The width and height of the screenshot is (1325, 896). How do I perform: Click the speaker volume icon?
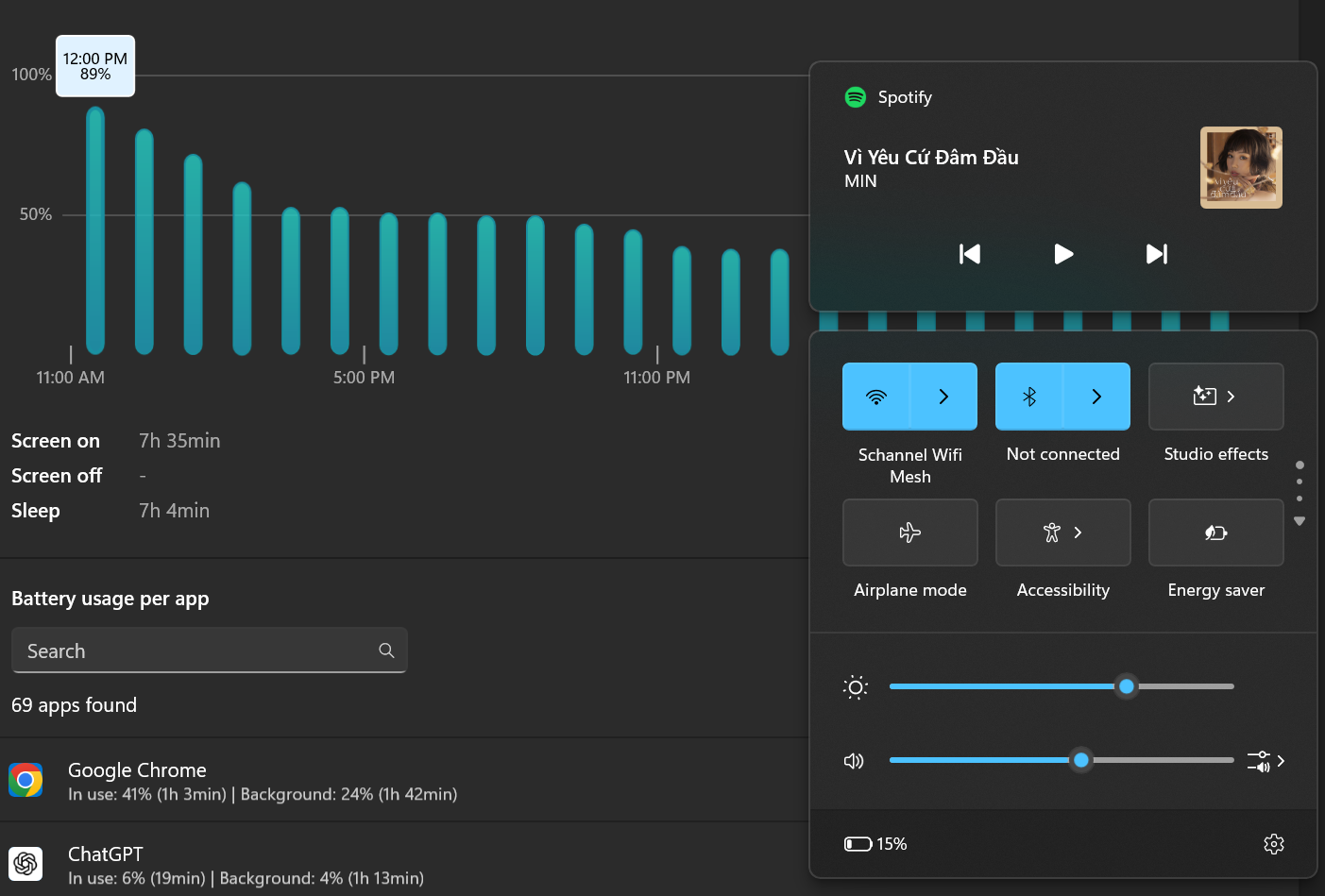tap(854, 761)
